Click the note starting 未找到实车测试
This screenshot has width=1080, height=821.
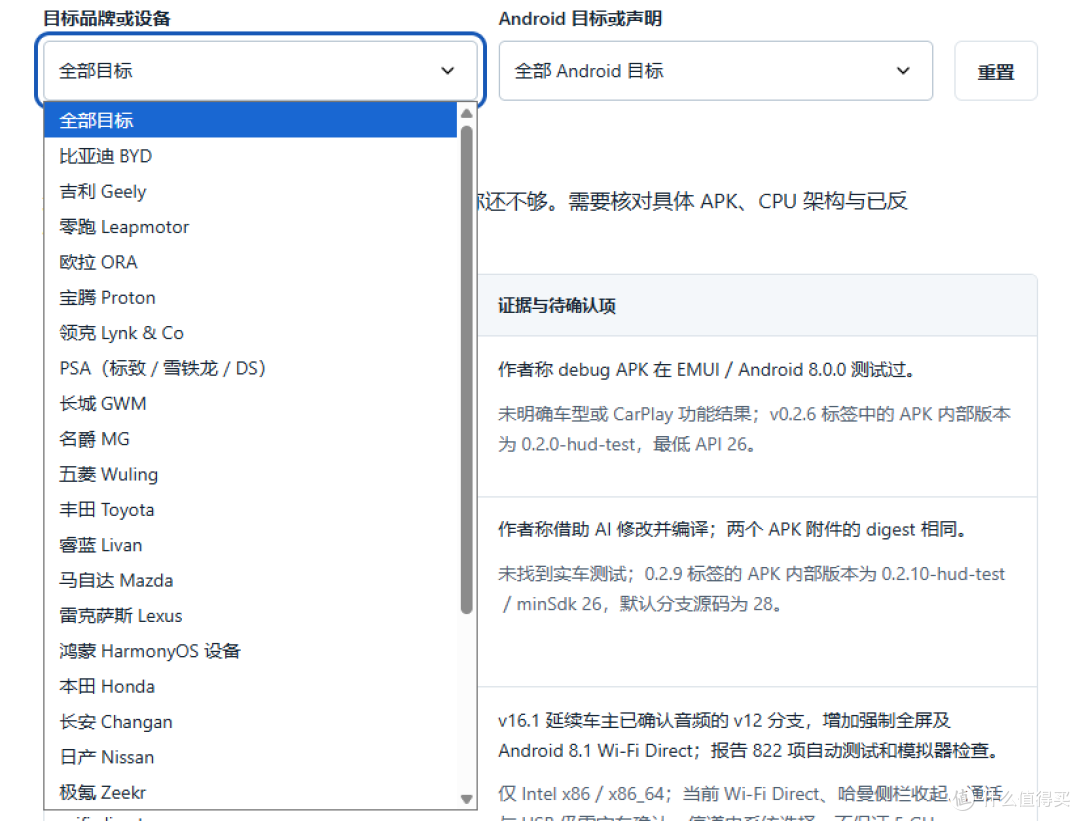(751, 589)
